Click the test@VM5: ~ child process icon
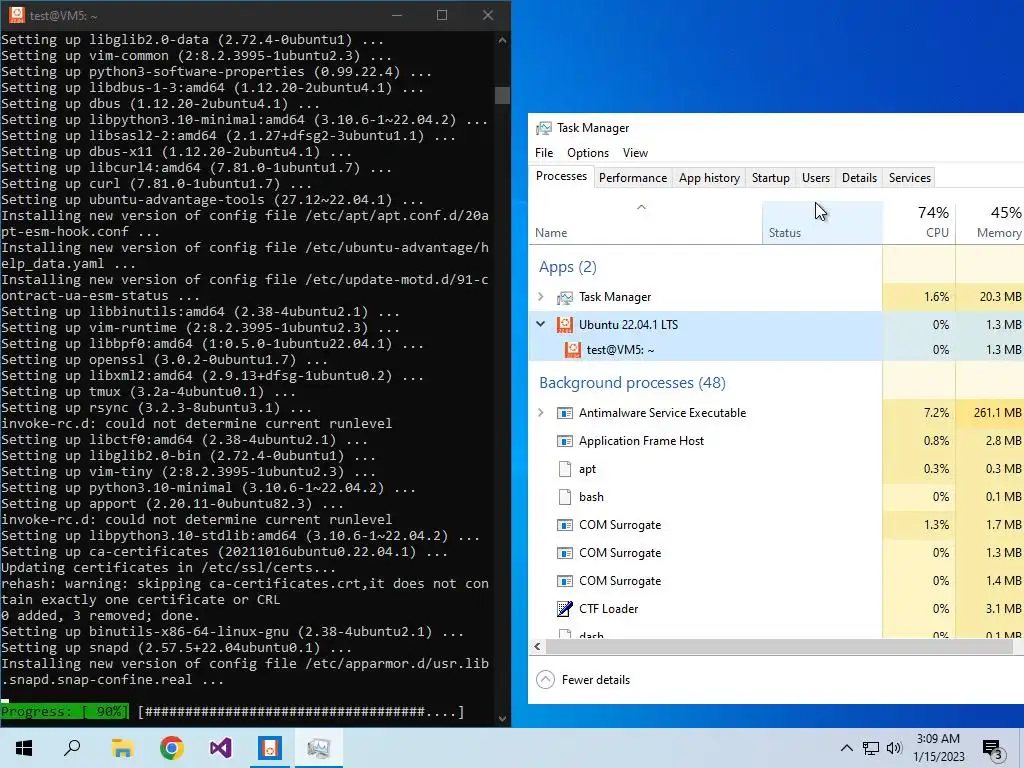Screen dimensions: 1024x768 click(573, 349)
